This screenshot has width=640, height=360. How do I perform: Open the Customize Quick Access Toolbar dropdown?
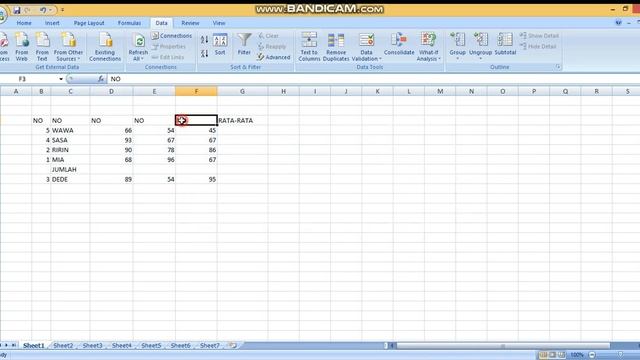(62, 10)
